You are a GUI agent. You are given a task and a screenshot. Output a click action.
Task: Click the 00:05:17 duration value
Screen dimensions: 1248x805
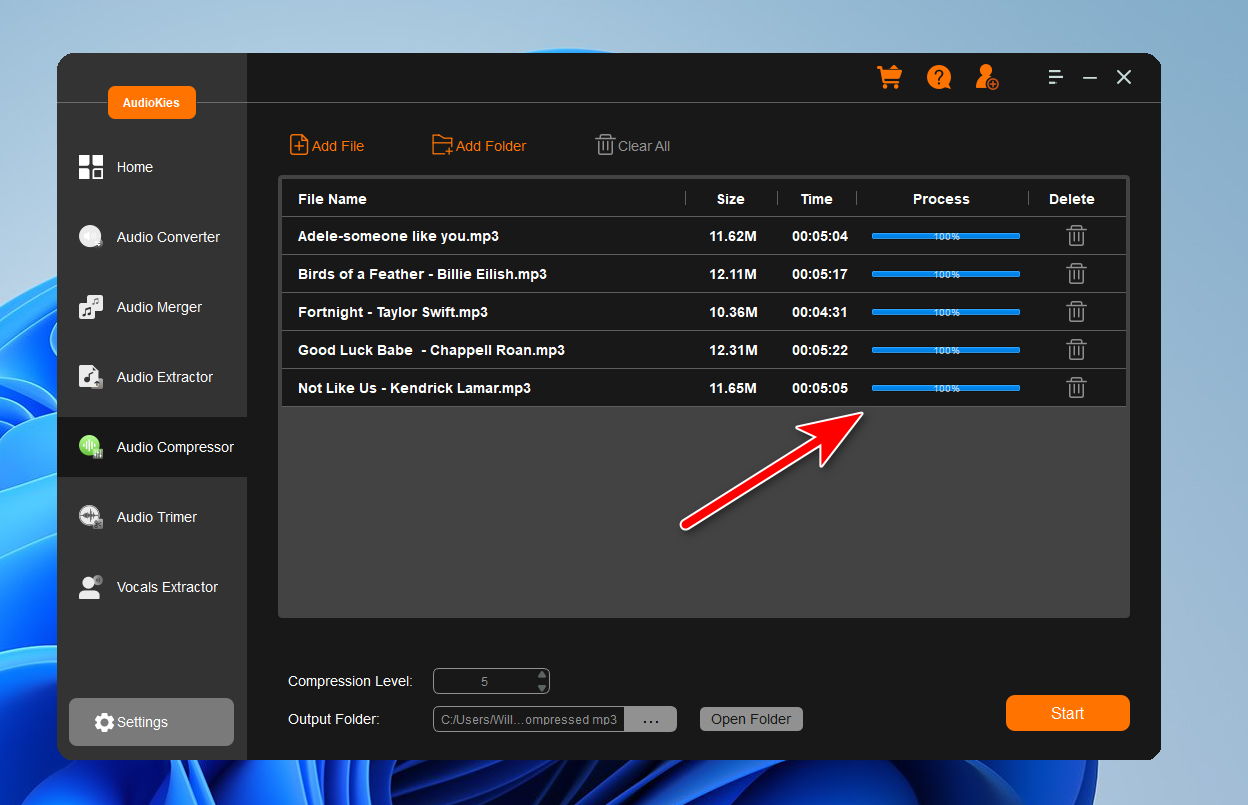point(820,274)
